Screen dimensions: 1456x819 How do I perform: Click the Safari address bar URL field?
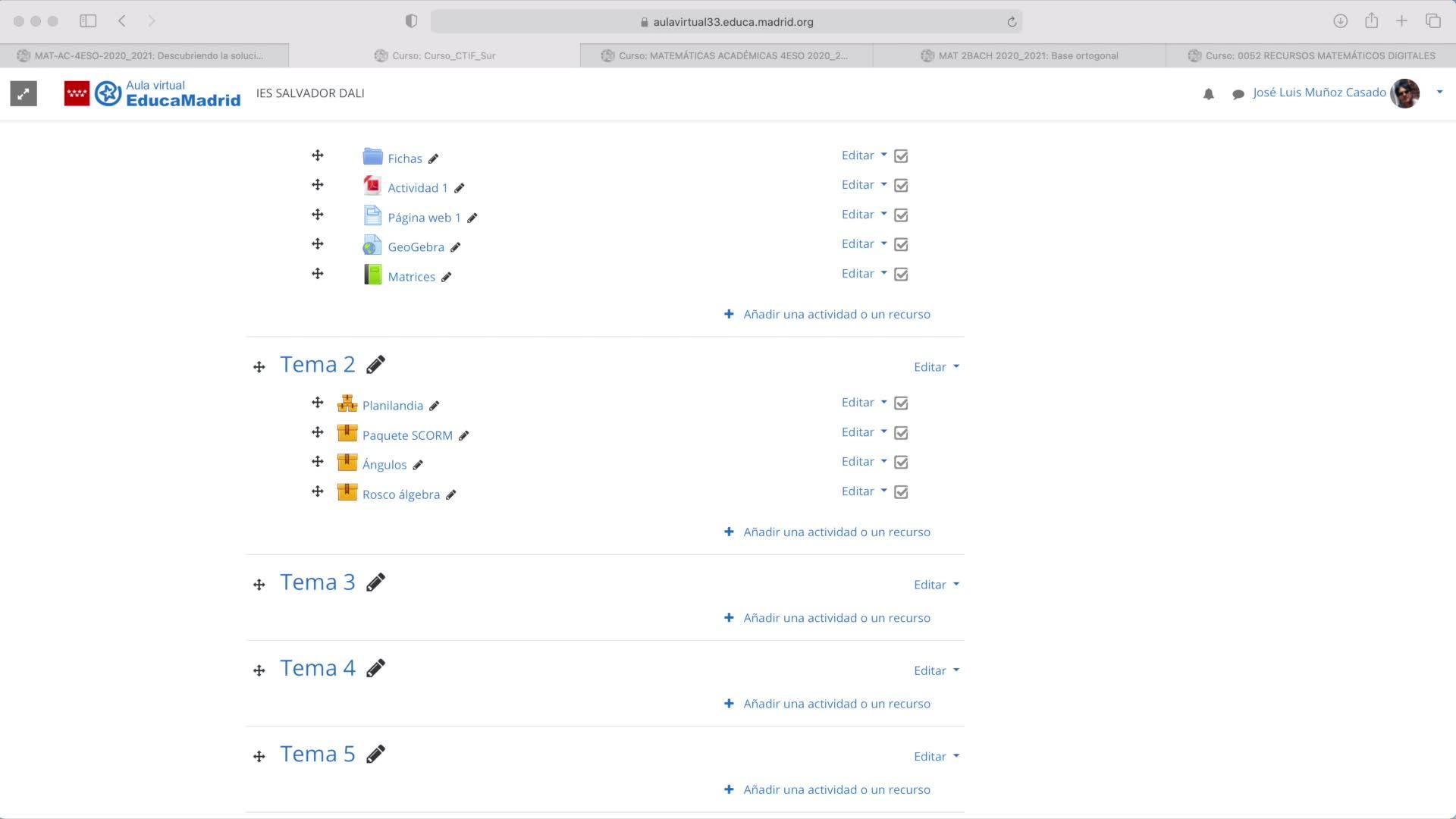pyautogui.click(x=726, y=22)
